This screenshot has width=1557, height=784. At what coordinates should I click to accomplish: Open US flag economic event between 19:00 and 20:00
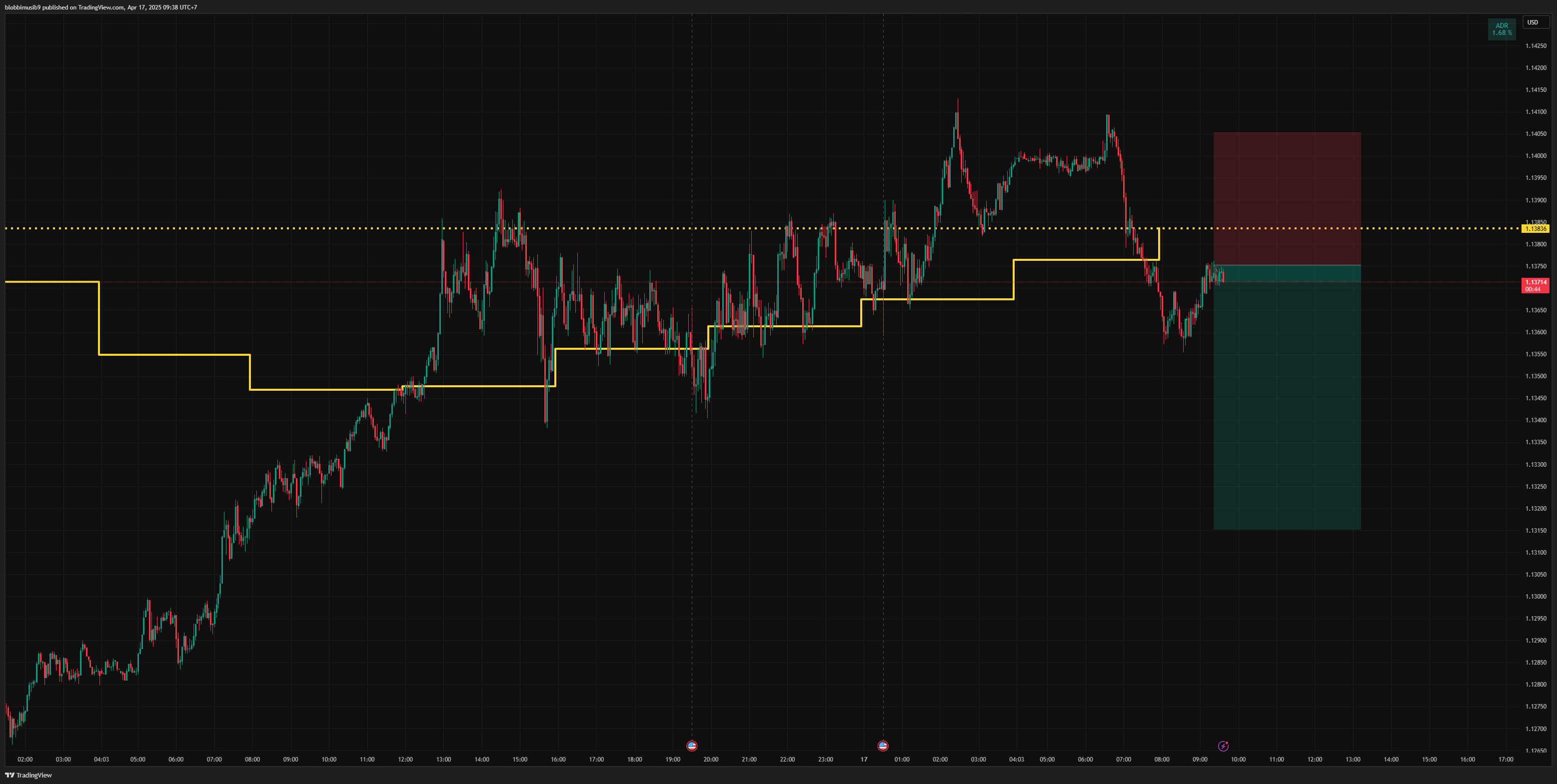[692, 746]
